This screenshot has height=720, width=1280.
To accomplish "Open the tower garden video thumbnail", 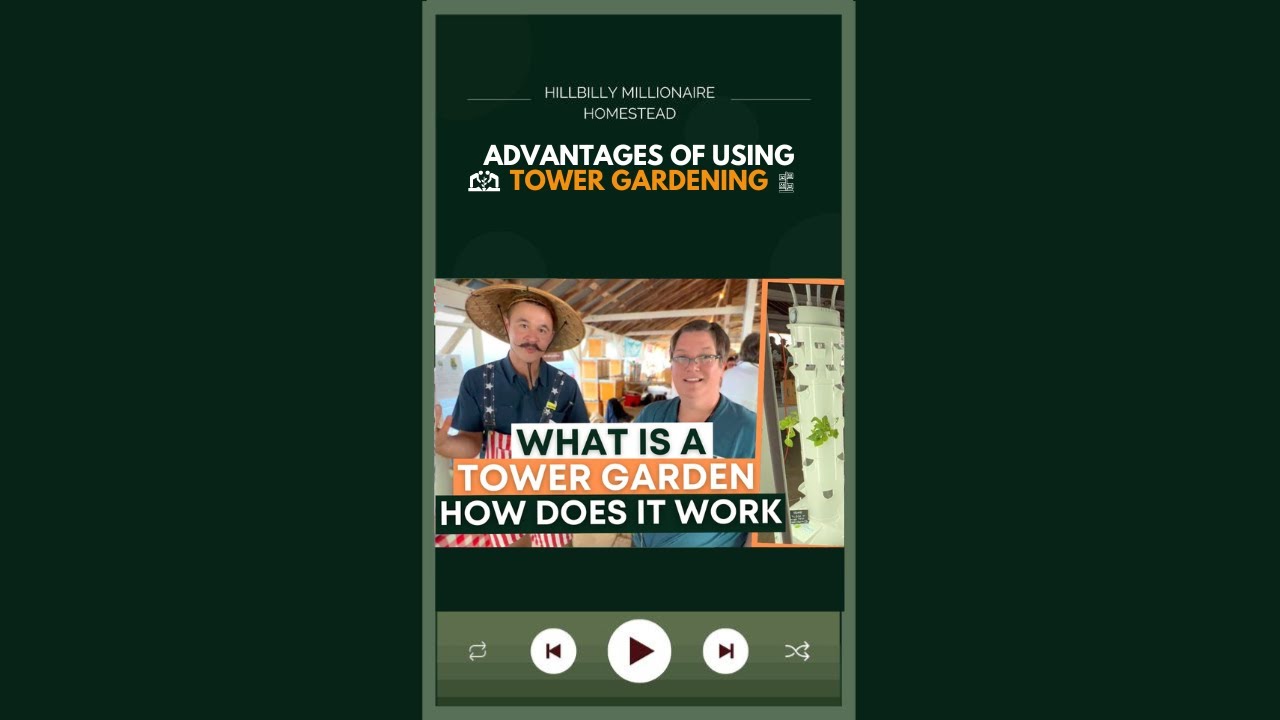I will click(x=639, y=413).
